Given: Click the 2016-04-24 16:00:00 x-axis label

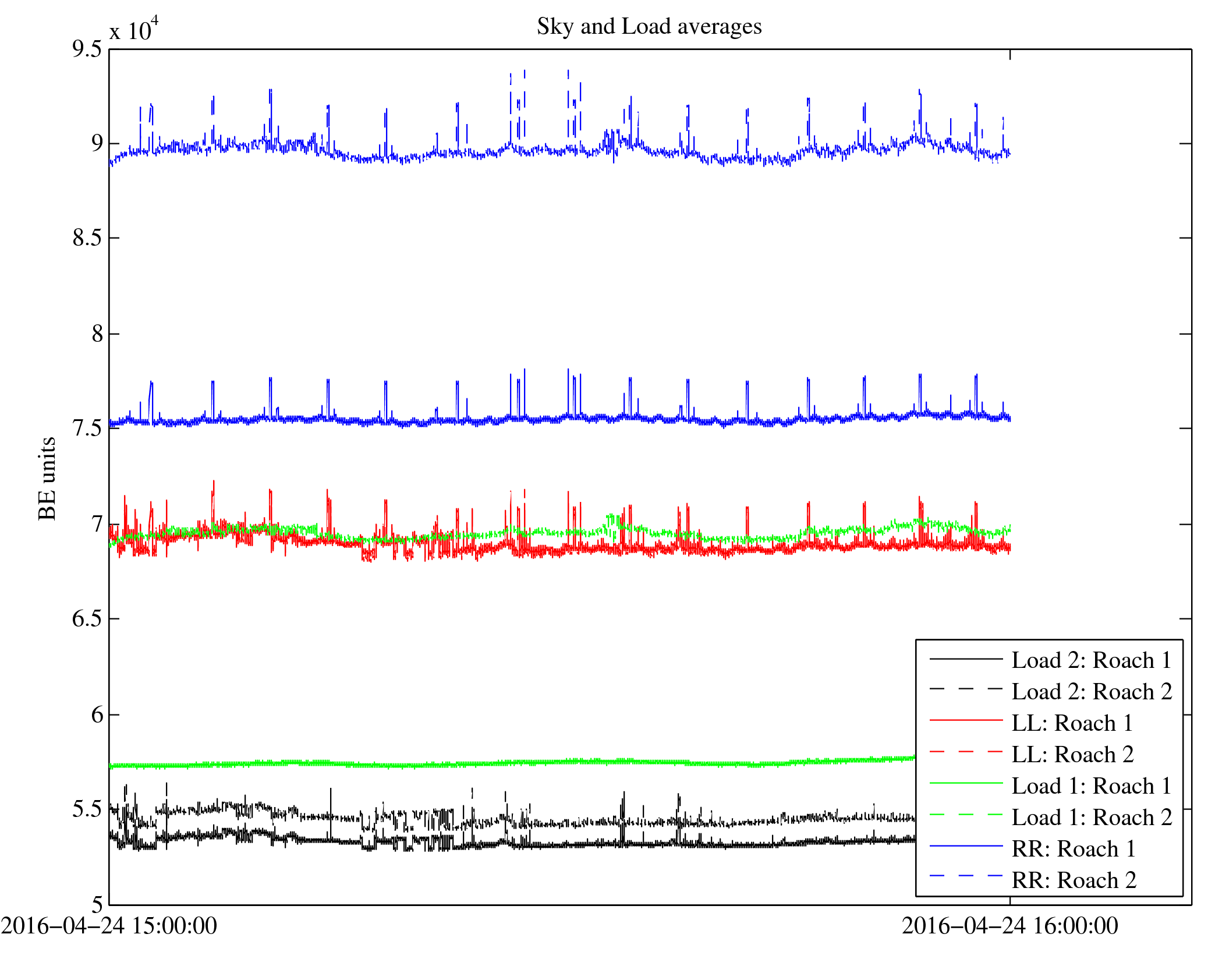Looking at the screenshot, I should 1009,926.
